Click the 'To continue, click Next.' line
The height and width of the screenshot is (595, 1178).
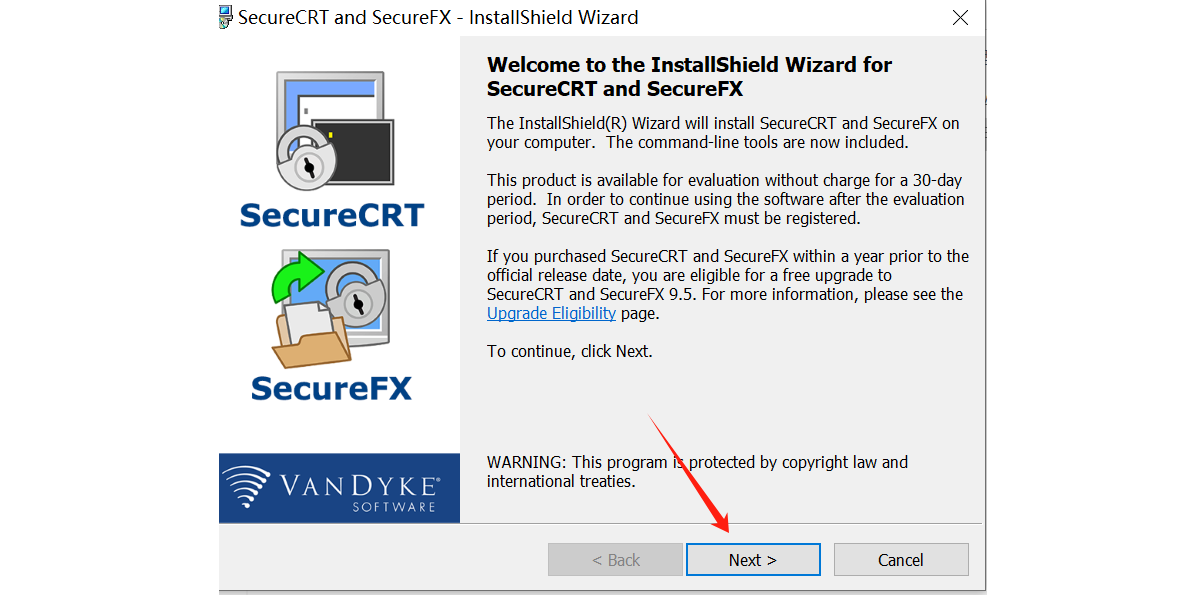pos(569,352)
